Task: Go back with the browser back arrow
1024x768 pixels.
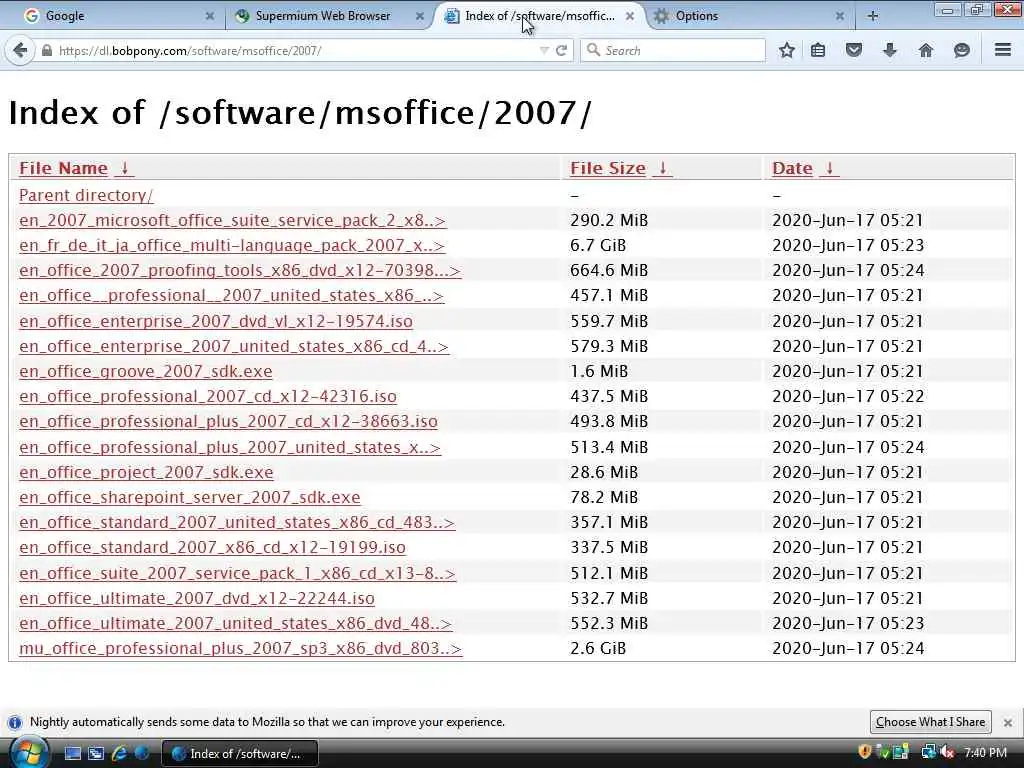Action: pyautogui.click(x=20, y=50)
